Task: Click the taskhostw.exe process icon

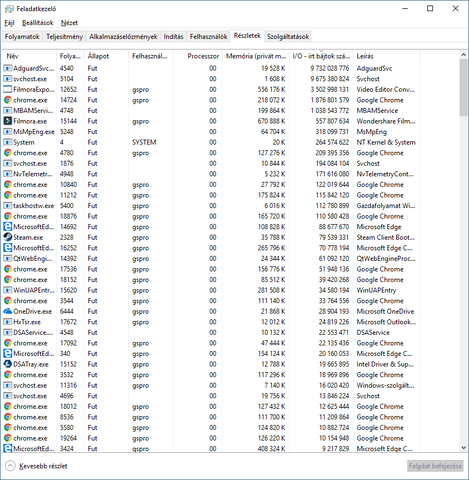Action: point(7,206)
